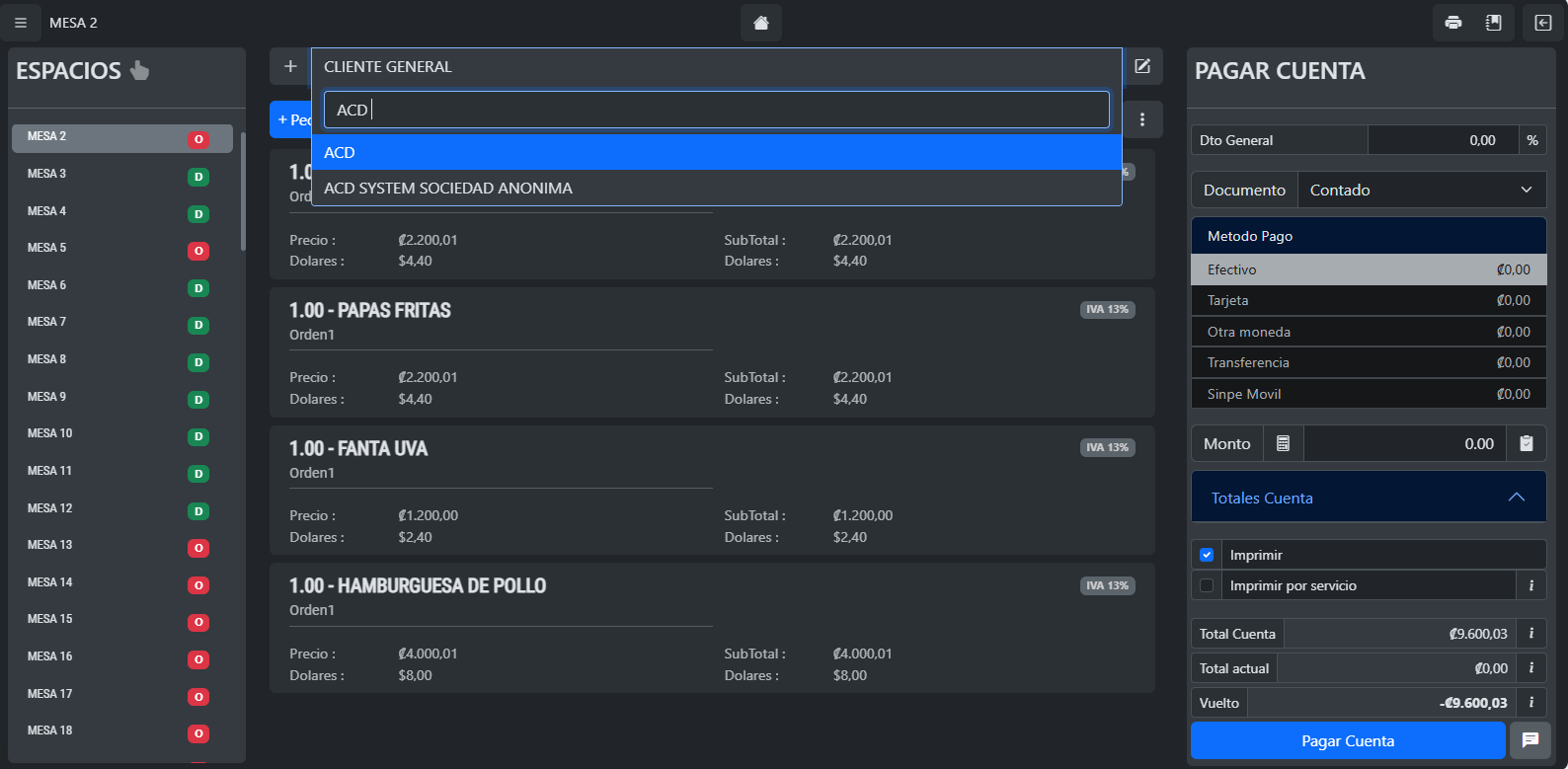
Task: Open the hamburger menu
Action: pyautogui.click(x=21, y=23)
